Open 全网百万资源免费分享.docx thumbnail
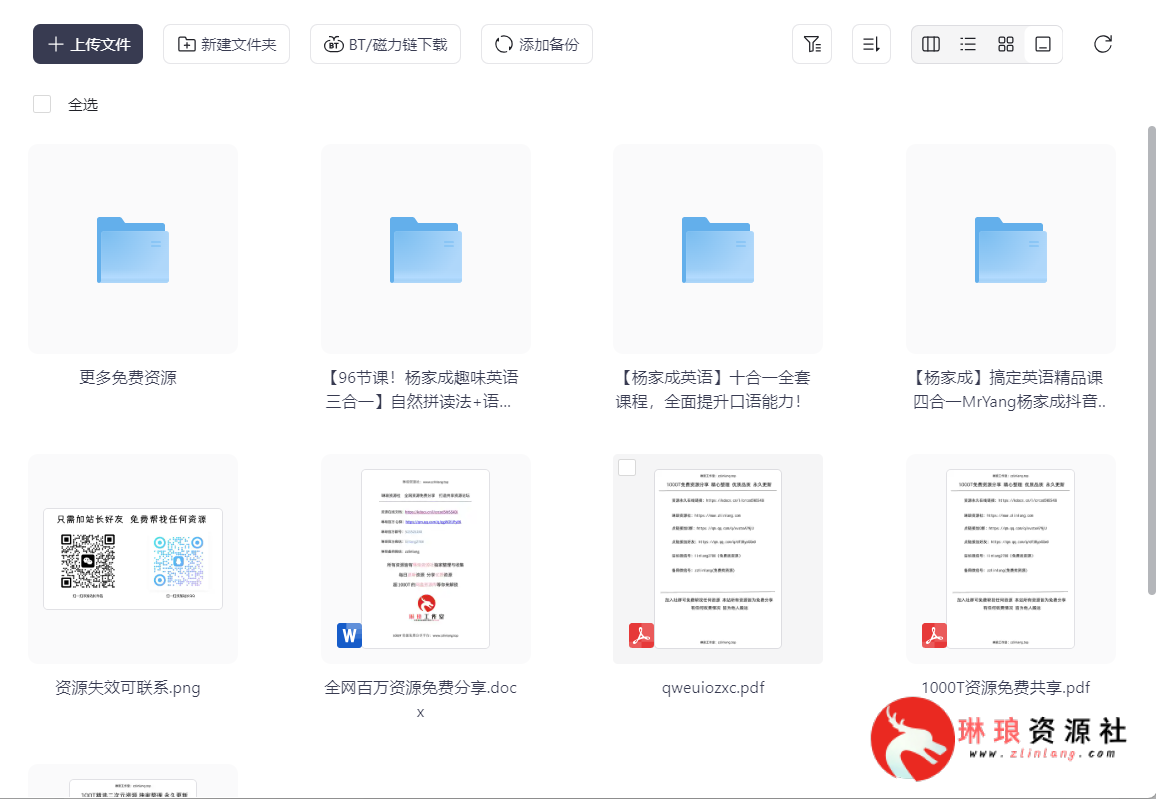 click(425, 559)
